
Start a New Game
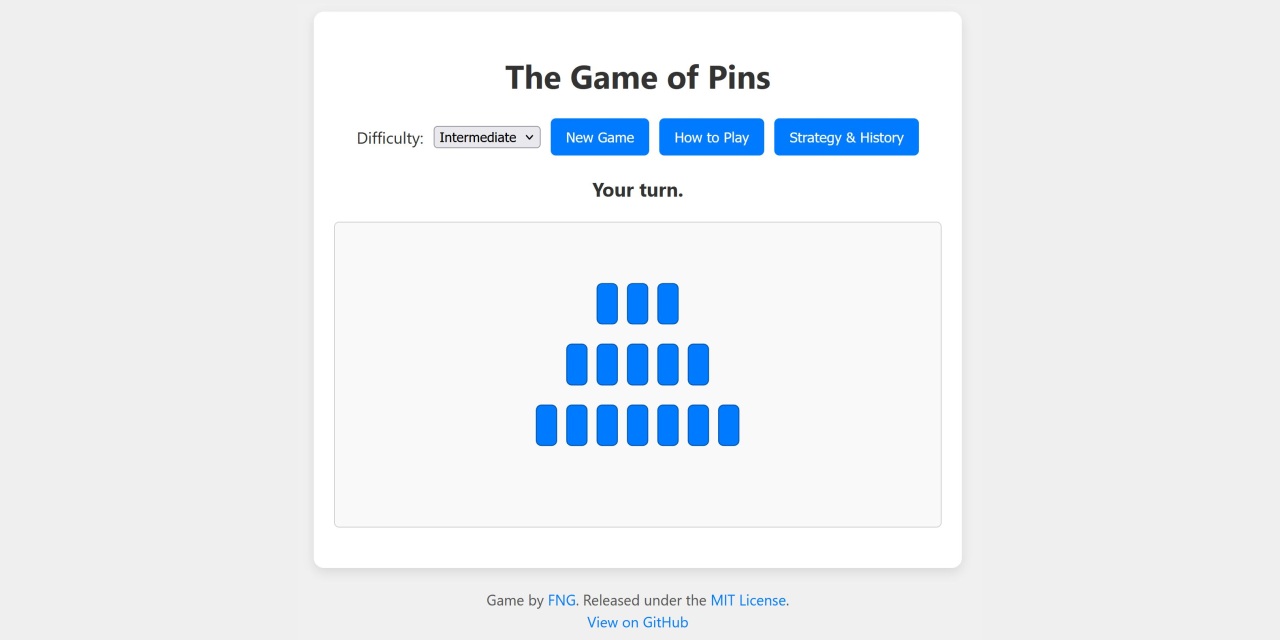click(x=599, y=137)
